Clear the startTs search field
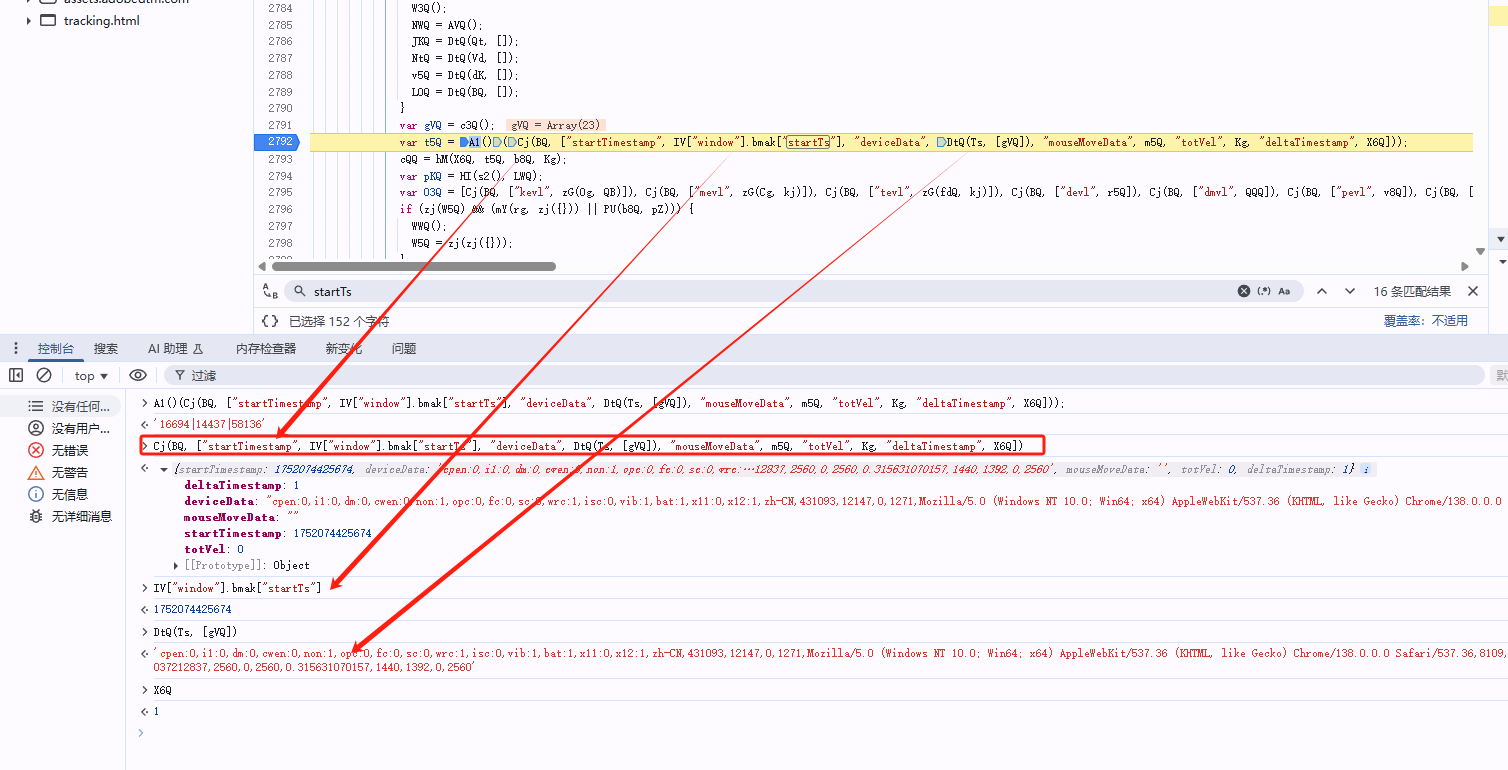 click(x=1244, y=291)
